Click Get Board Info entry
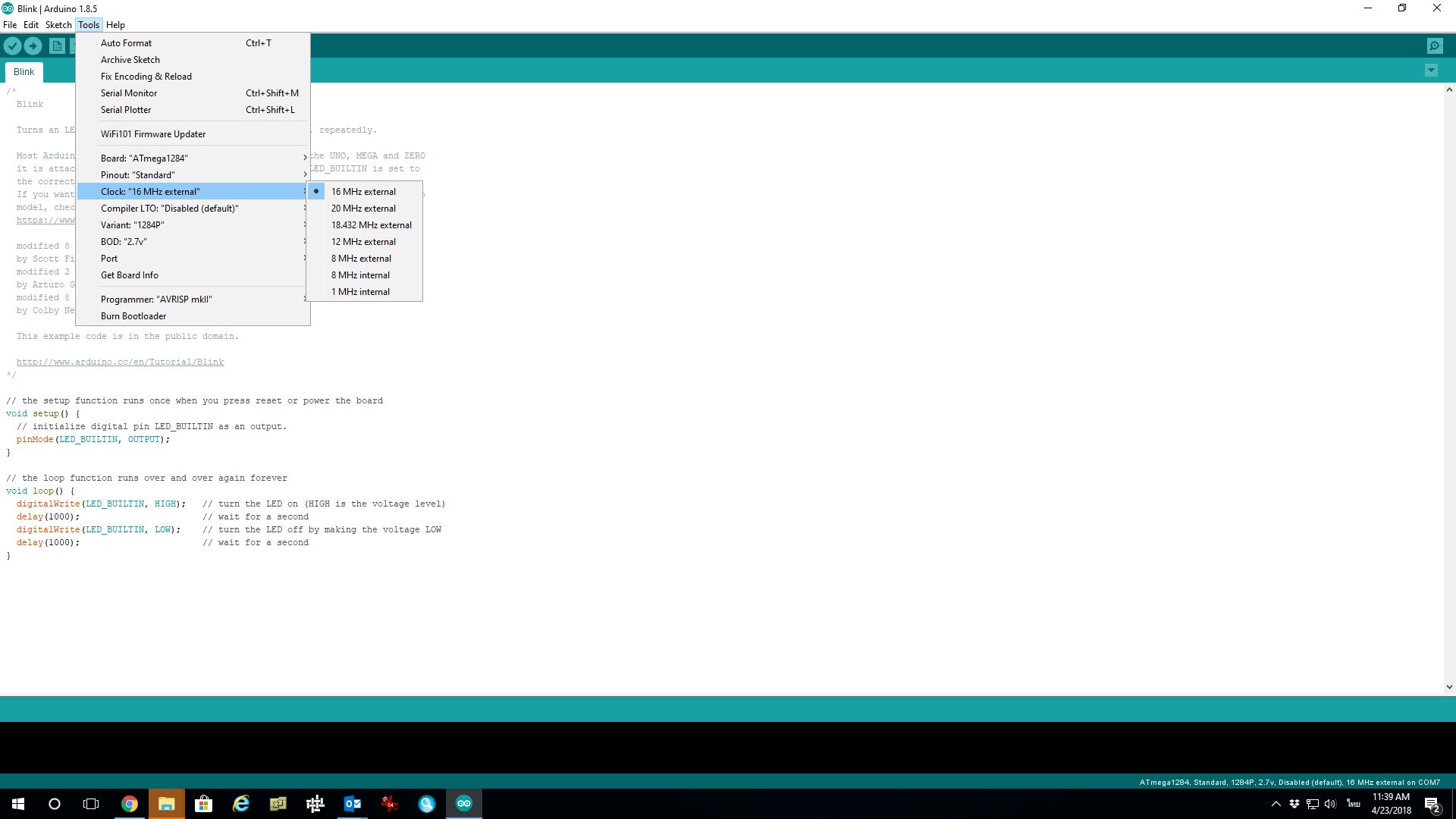This screenshot has height=819, width=1456. 130,275
